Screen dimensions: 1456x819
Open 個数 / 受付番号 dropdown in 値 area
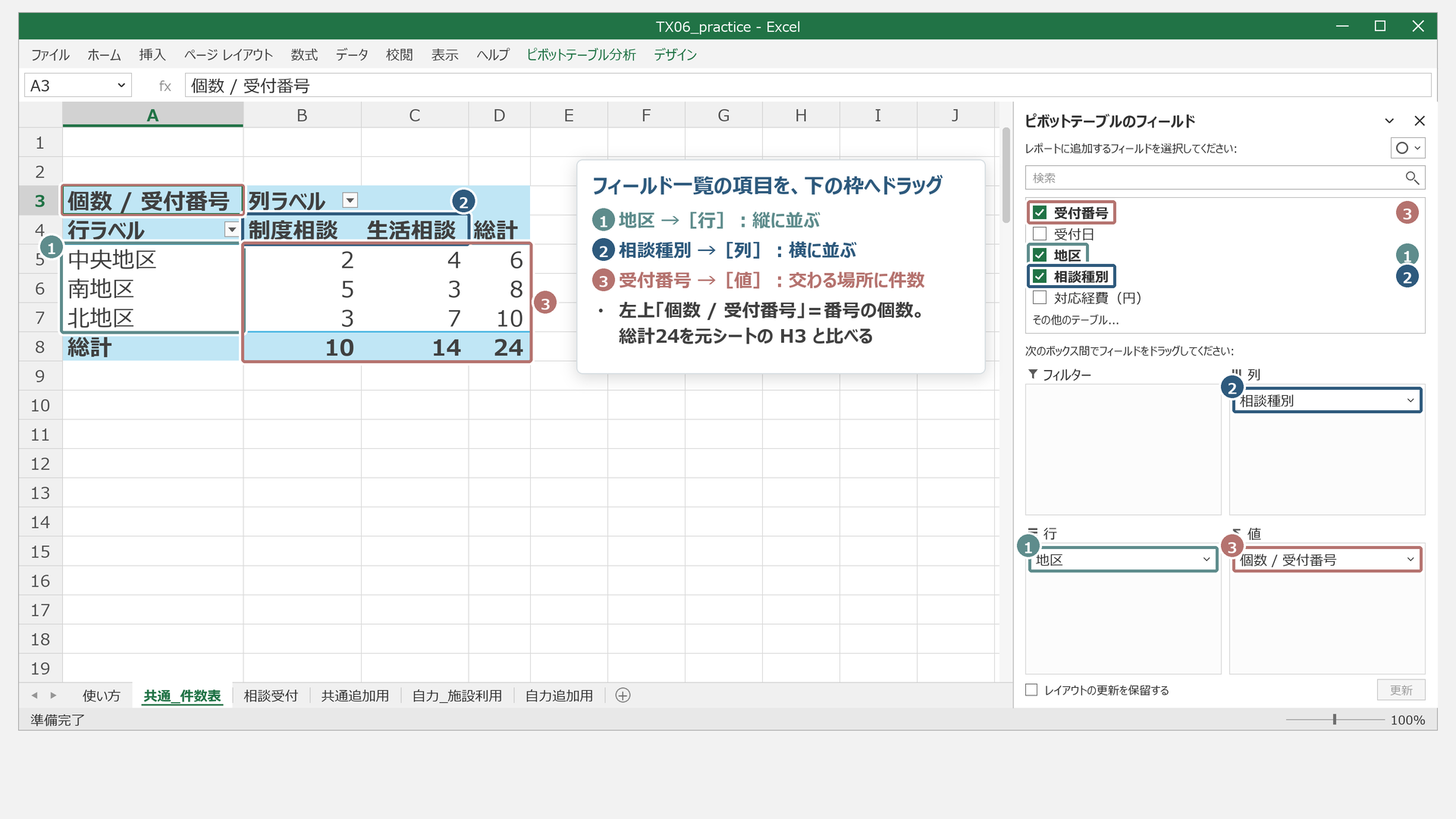[1410, 560]
